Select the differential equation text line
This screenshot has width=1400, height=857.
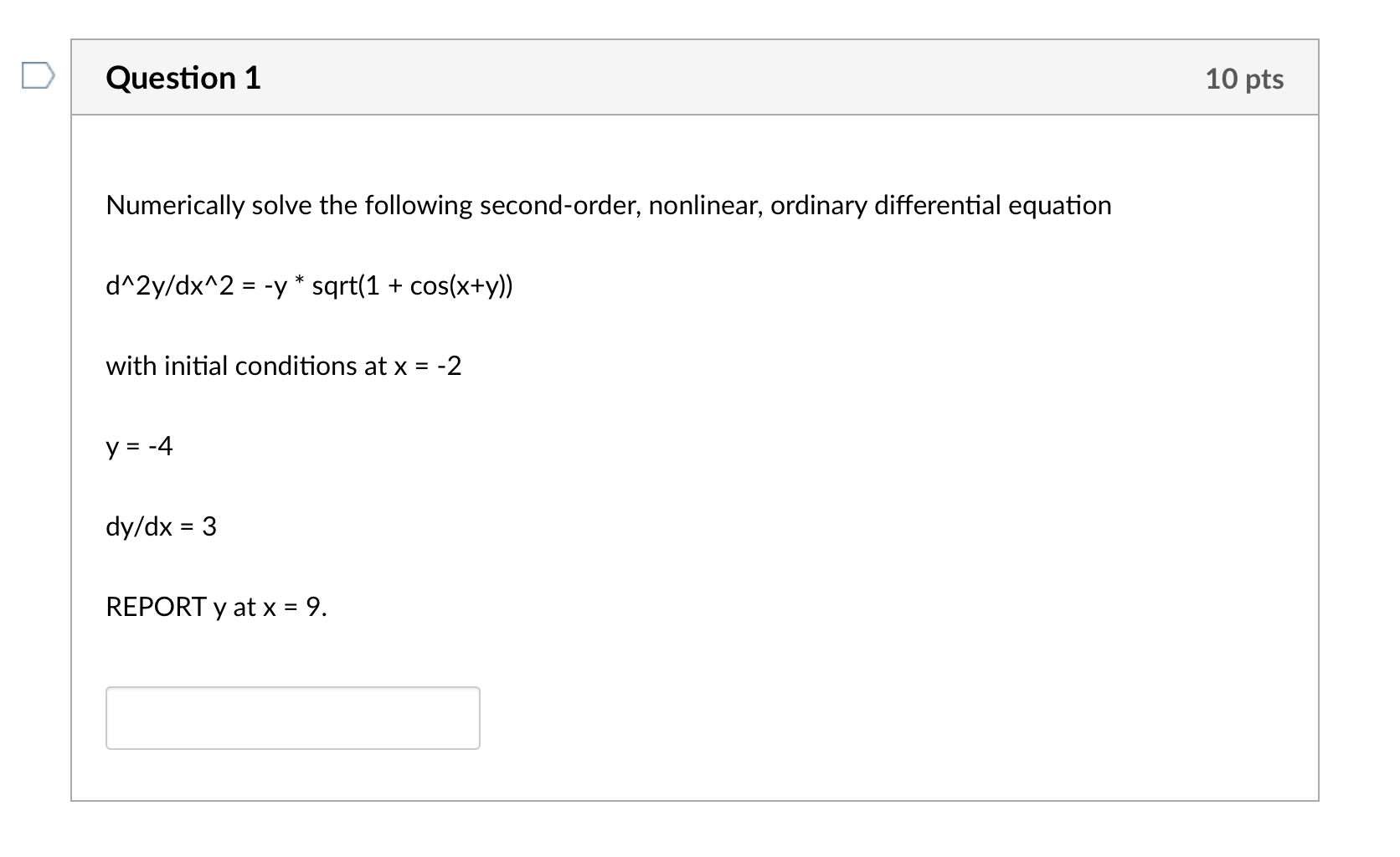tap(309, 285)
